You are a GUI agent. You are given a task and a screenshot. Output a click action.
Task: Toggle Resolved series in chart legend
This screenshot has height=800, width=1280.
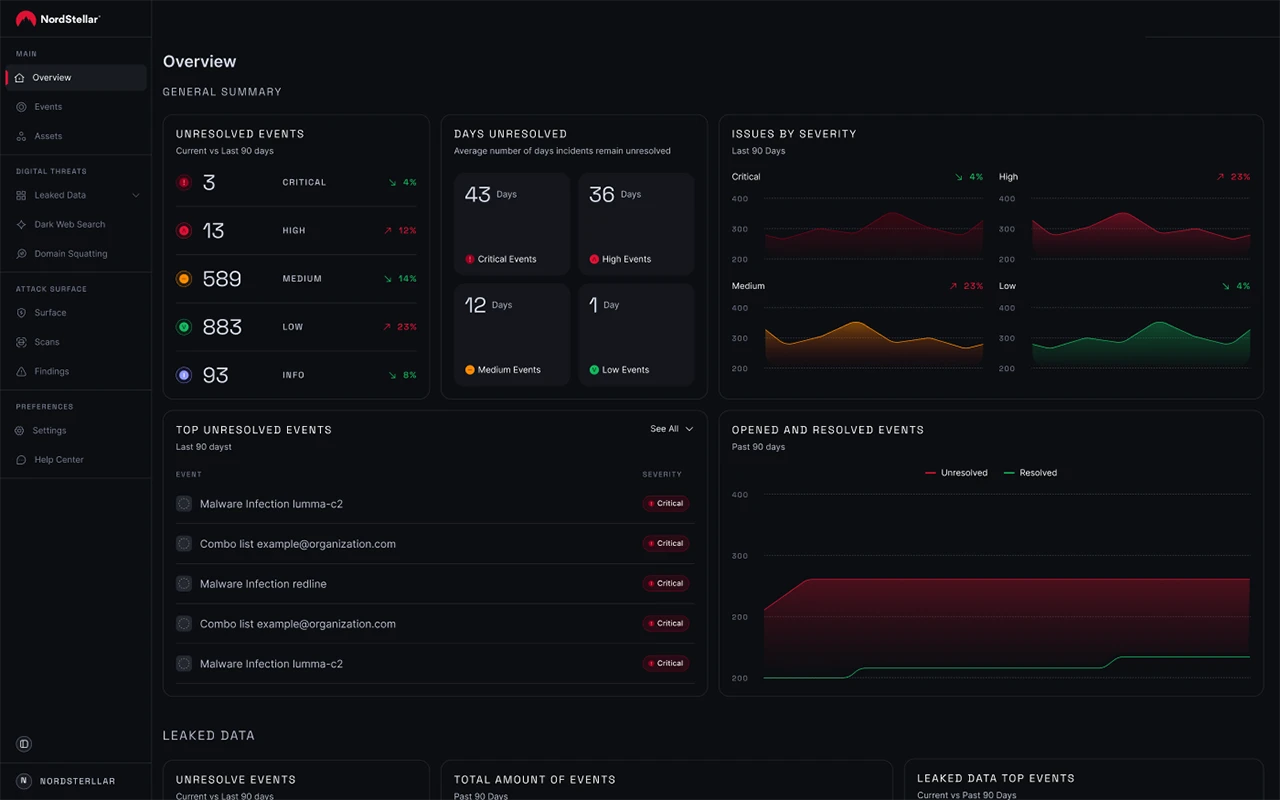coord(1030,473)
